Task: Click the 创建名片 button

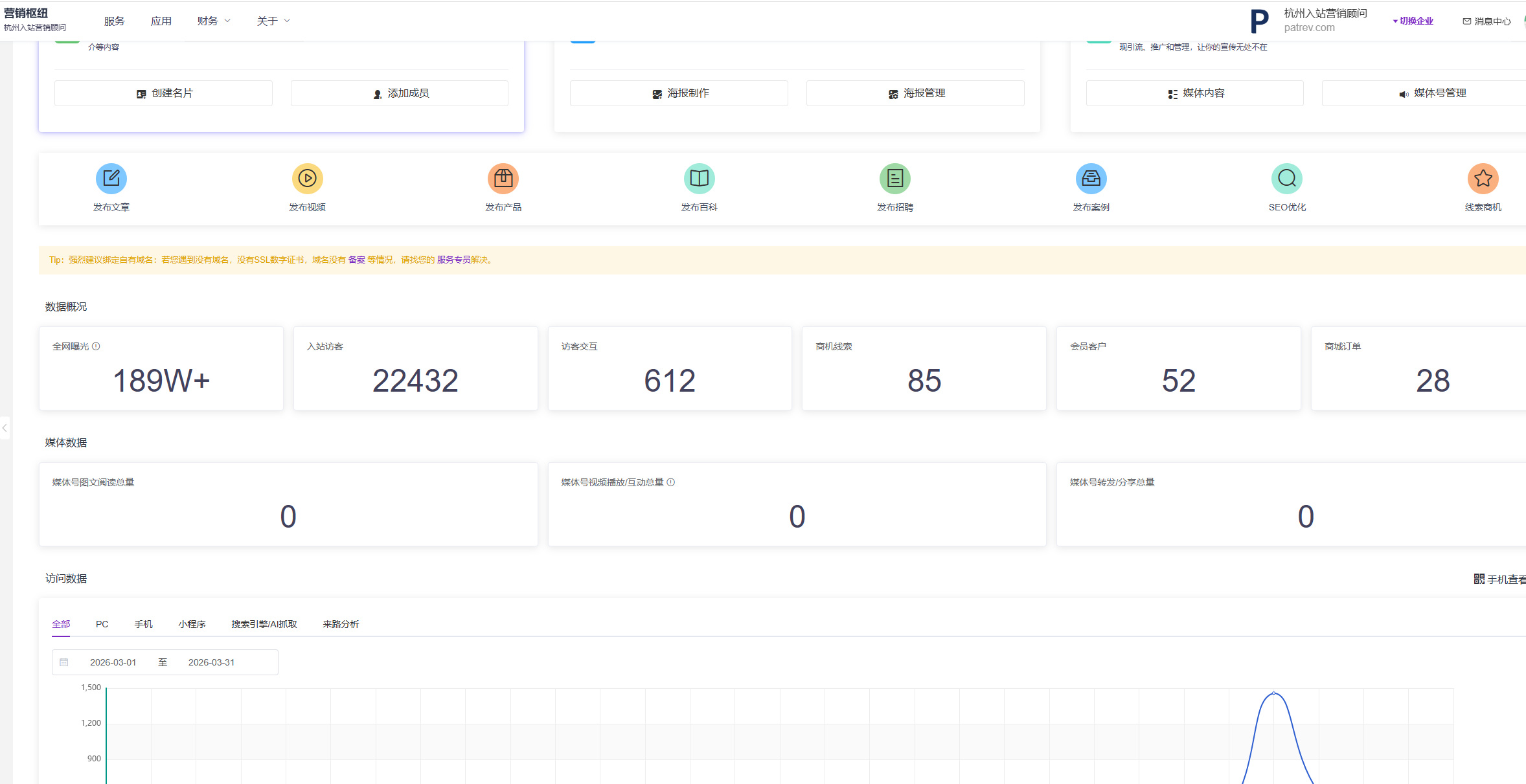Action: (x=164, y=93)
